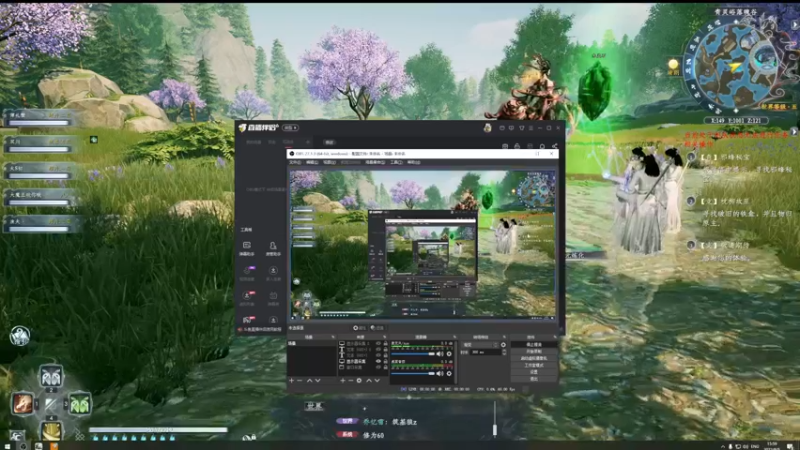800x450 pixels.
Task: Click 退出 button in Controls
Action: coord(534,379)
